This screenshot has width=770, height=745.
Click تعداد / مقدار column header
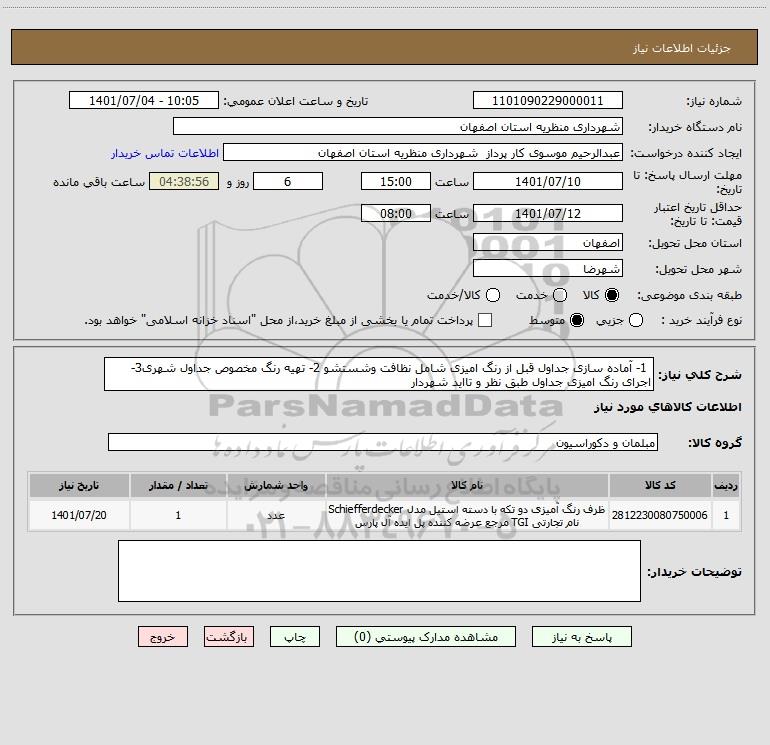click(178, 485)
